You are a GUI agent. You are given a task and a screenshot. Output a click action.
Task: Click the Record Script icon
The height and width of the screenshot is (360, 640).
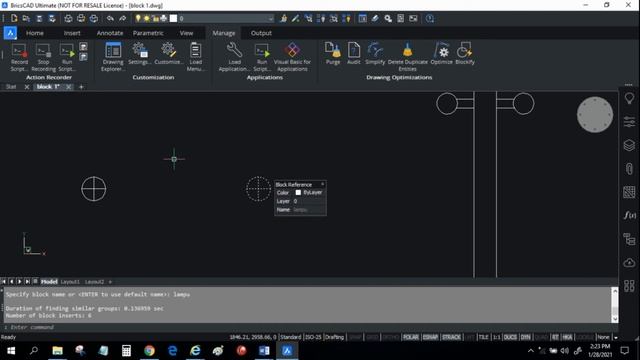click(19, 51)
